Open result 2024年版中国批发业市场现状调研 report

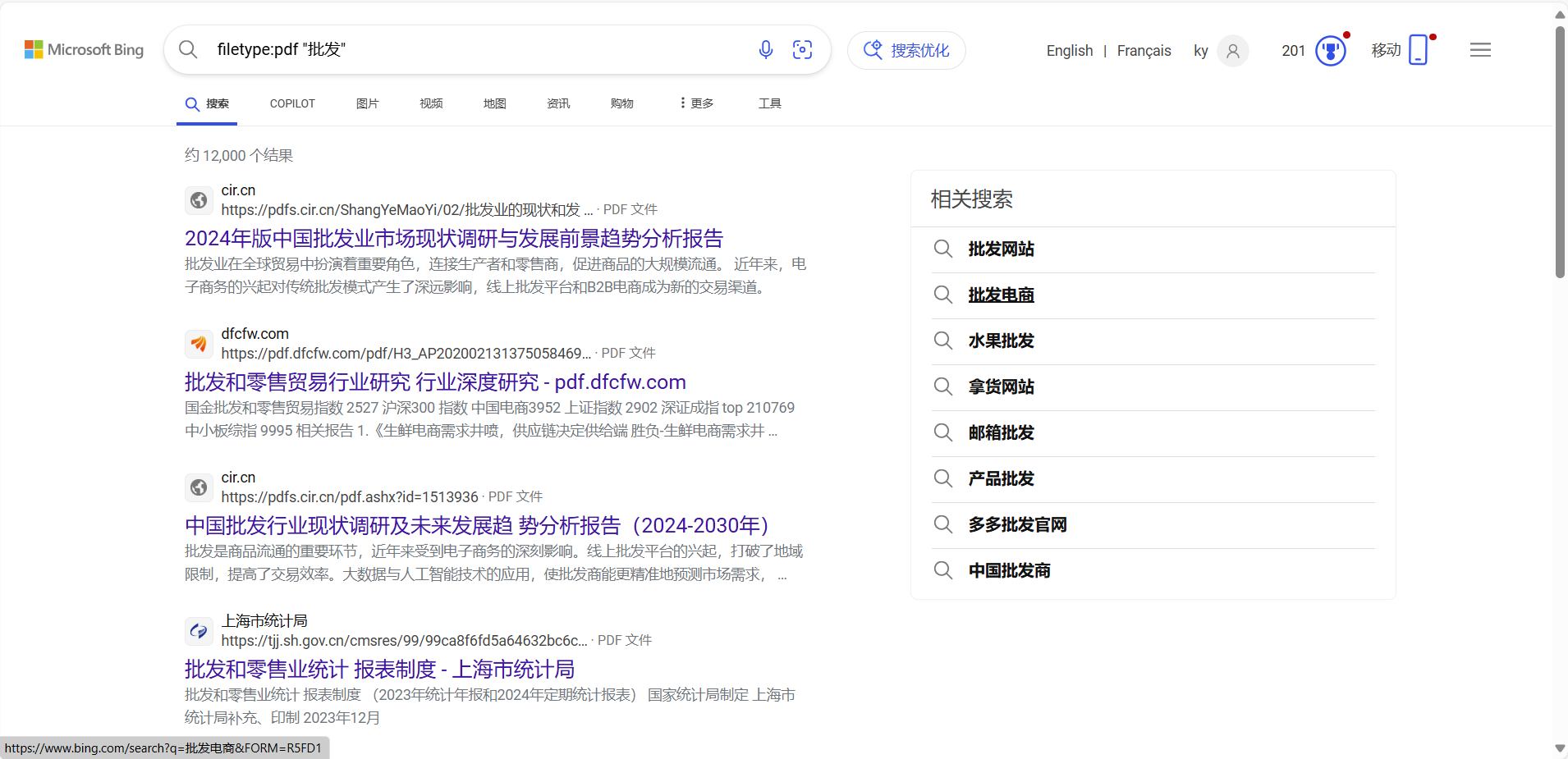pos(454,239)
